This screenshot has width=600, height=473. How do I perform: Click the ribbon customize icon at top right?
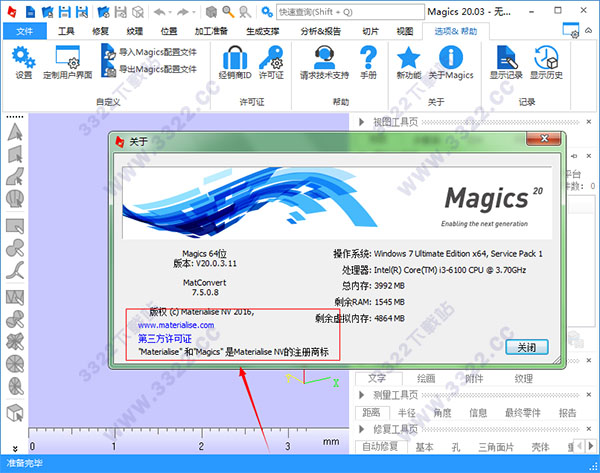point(571,30)
